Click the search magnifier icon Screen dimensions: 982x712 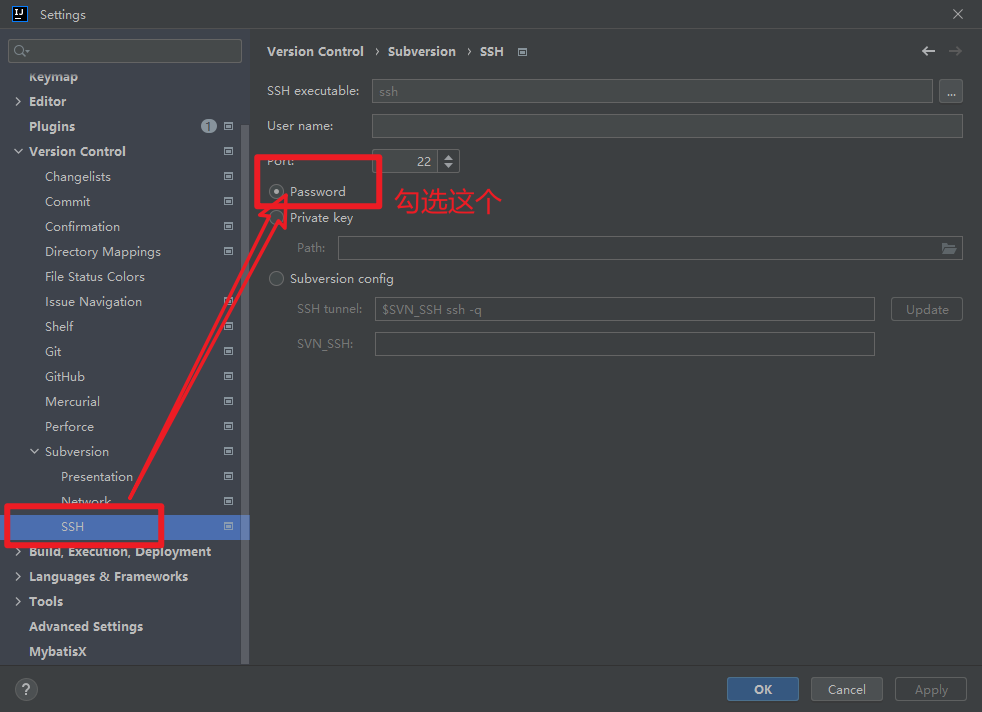click(22, 51)
